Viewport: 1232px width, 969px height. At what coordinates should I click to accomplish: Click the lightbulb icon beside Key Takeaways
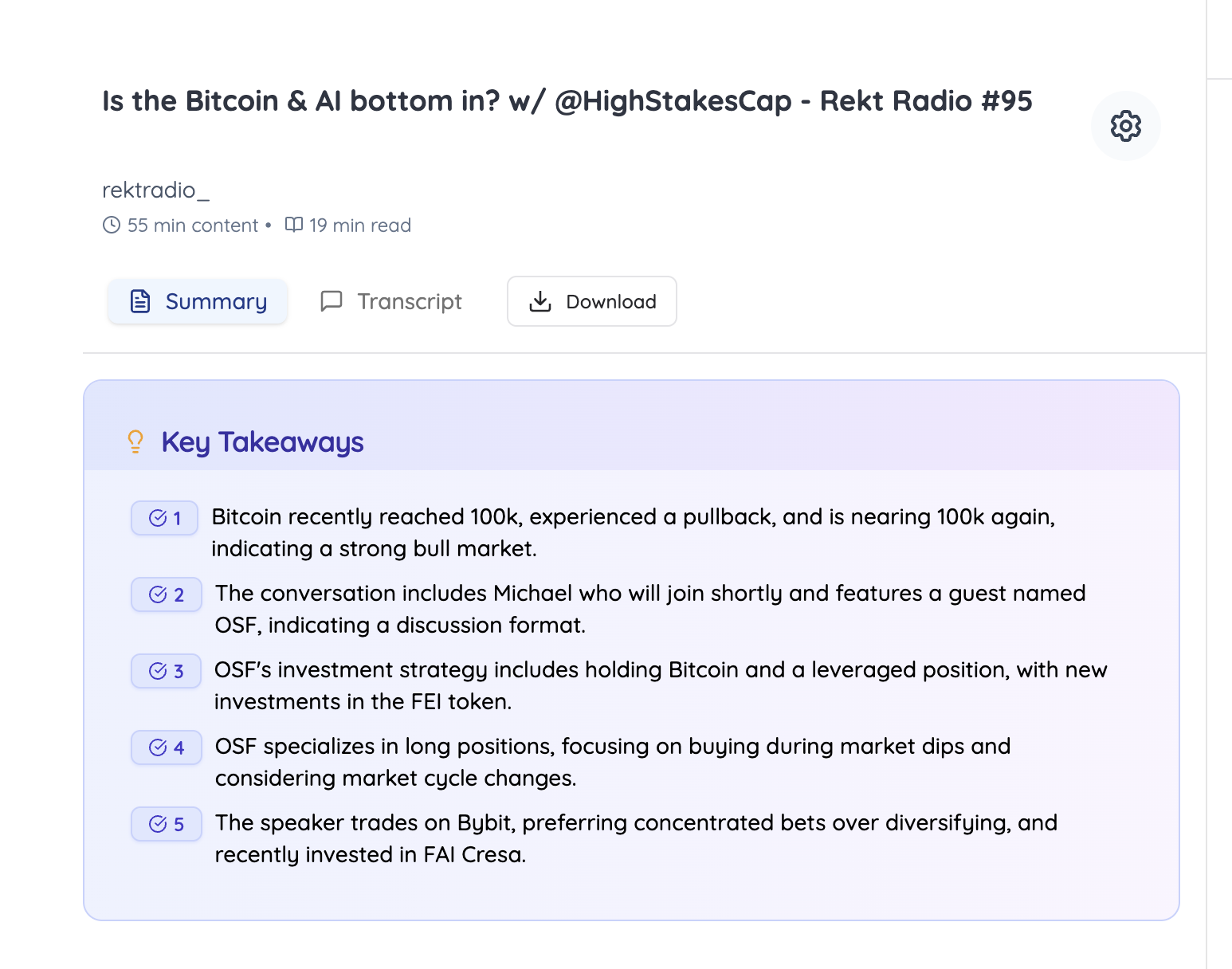point(135,442)
